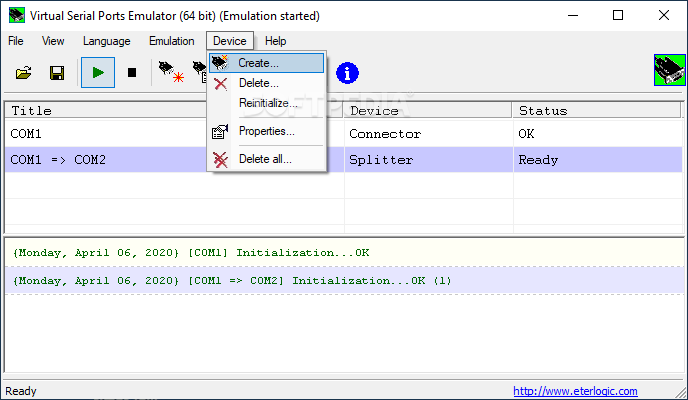The height and width of the screenshot is (400, 688).
Task: Click the create new device toolbar icon
Action: pos(171,72)
